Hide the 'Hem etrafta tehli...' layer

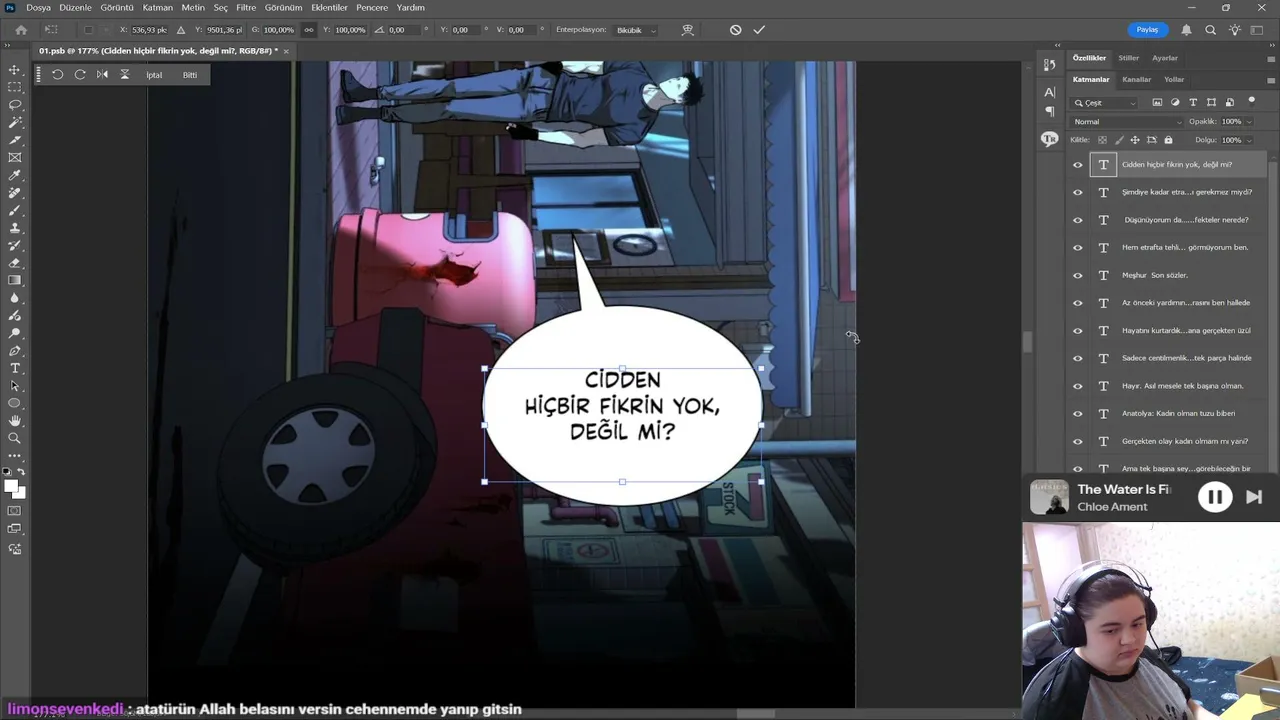pos(1078,248)
